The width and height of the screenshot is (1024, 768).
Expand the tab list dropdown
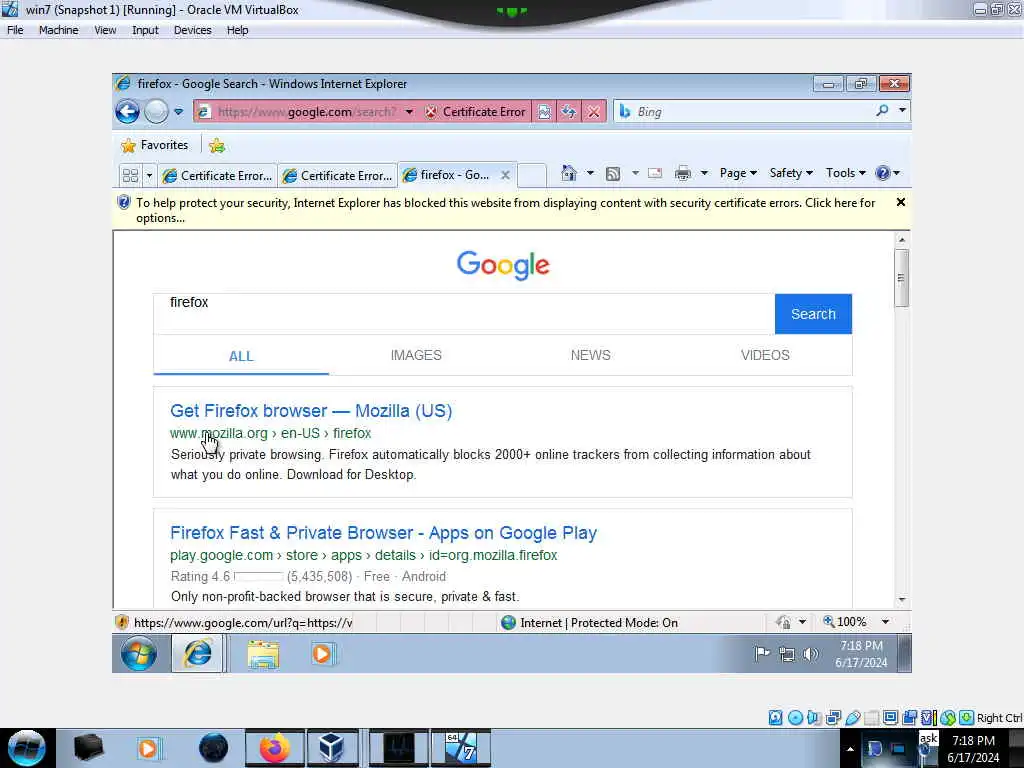(x=149, y=175)
